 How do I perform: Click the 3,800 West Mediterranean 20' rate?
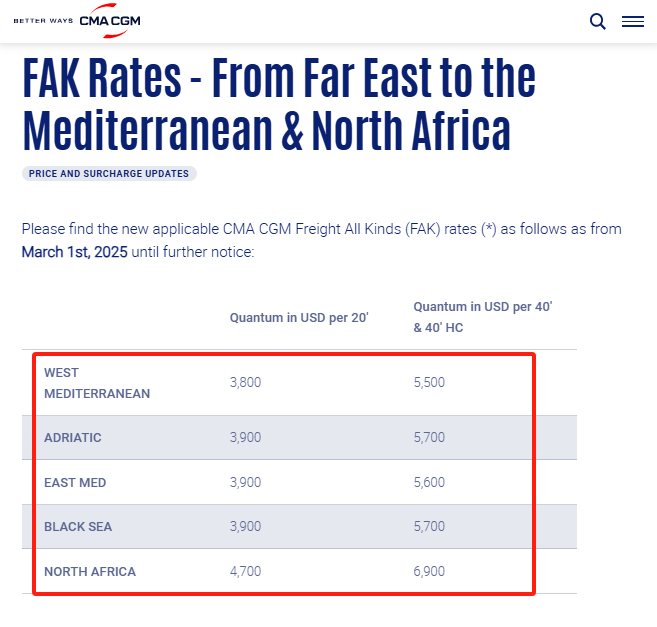(x=245, y=383)
